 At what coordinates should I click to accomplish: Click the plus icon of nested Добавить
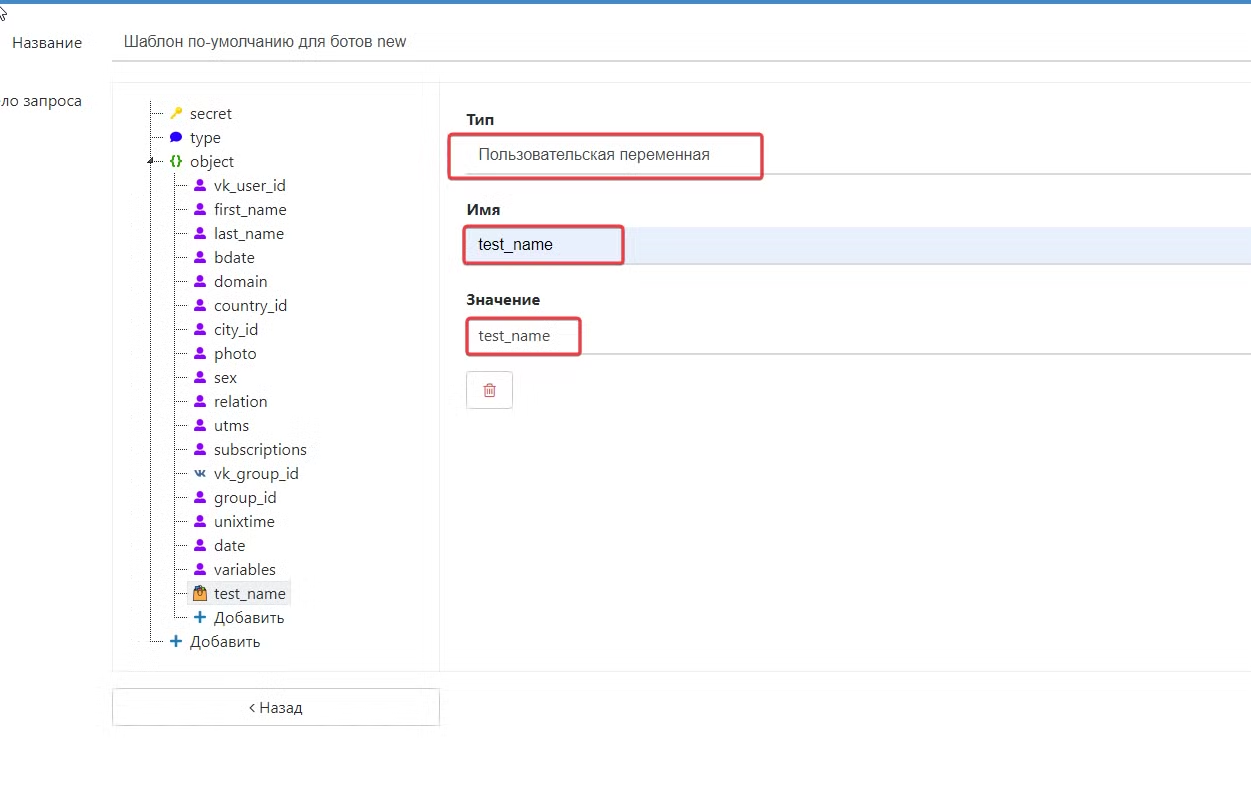pos(200,618)
